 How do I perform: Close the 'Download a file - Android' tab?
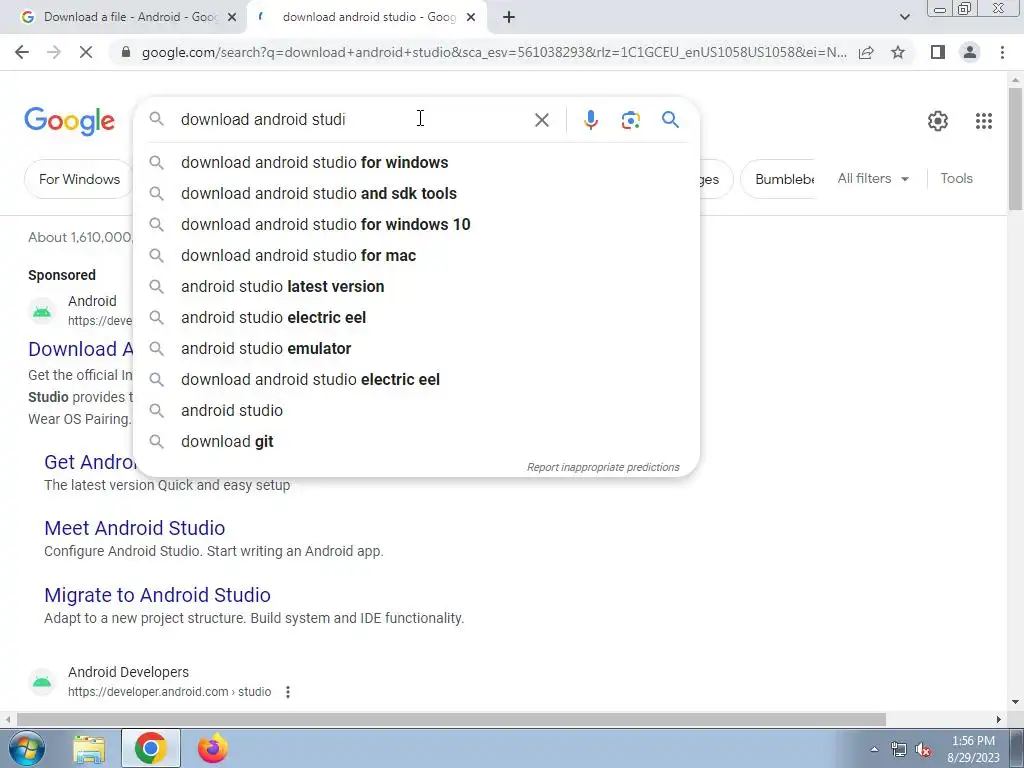click(231, 18)
